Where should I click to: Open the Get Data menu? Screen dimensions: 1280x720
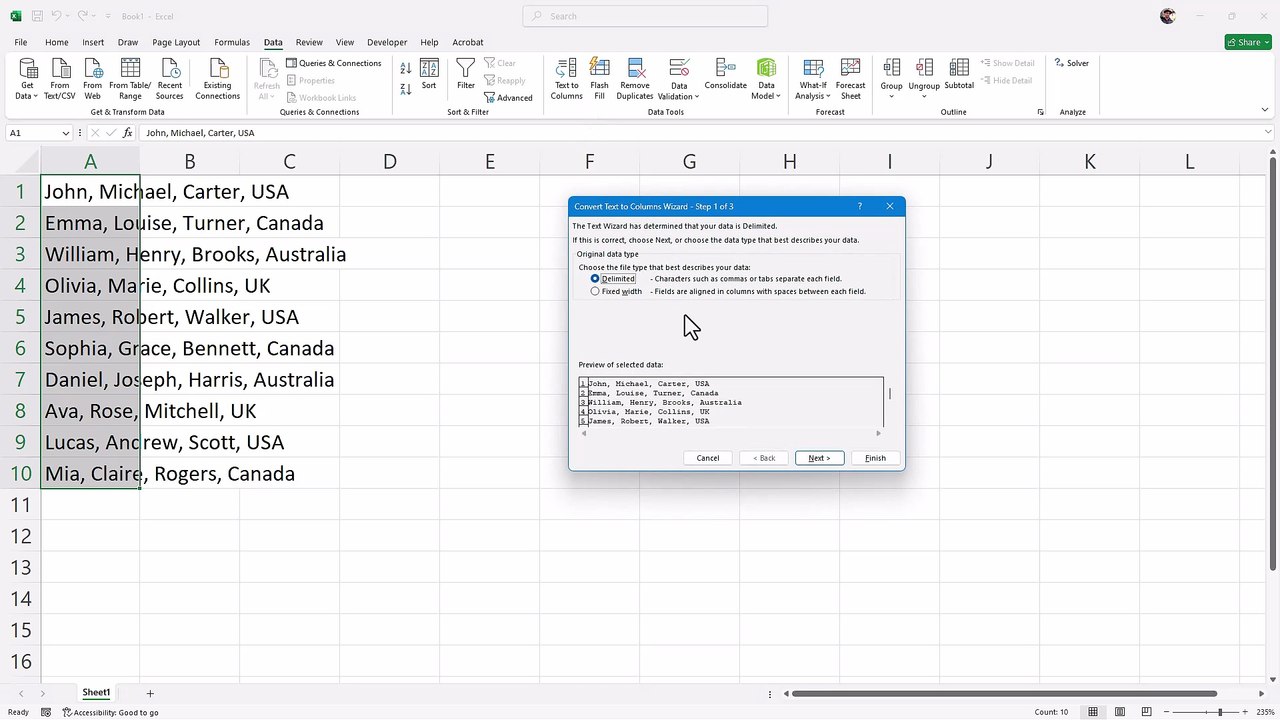27,78
